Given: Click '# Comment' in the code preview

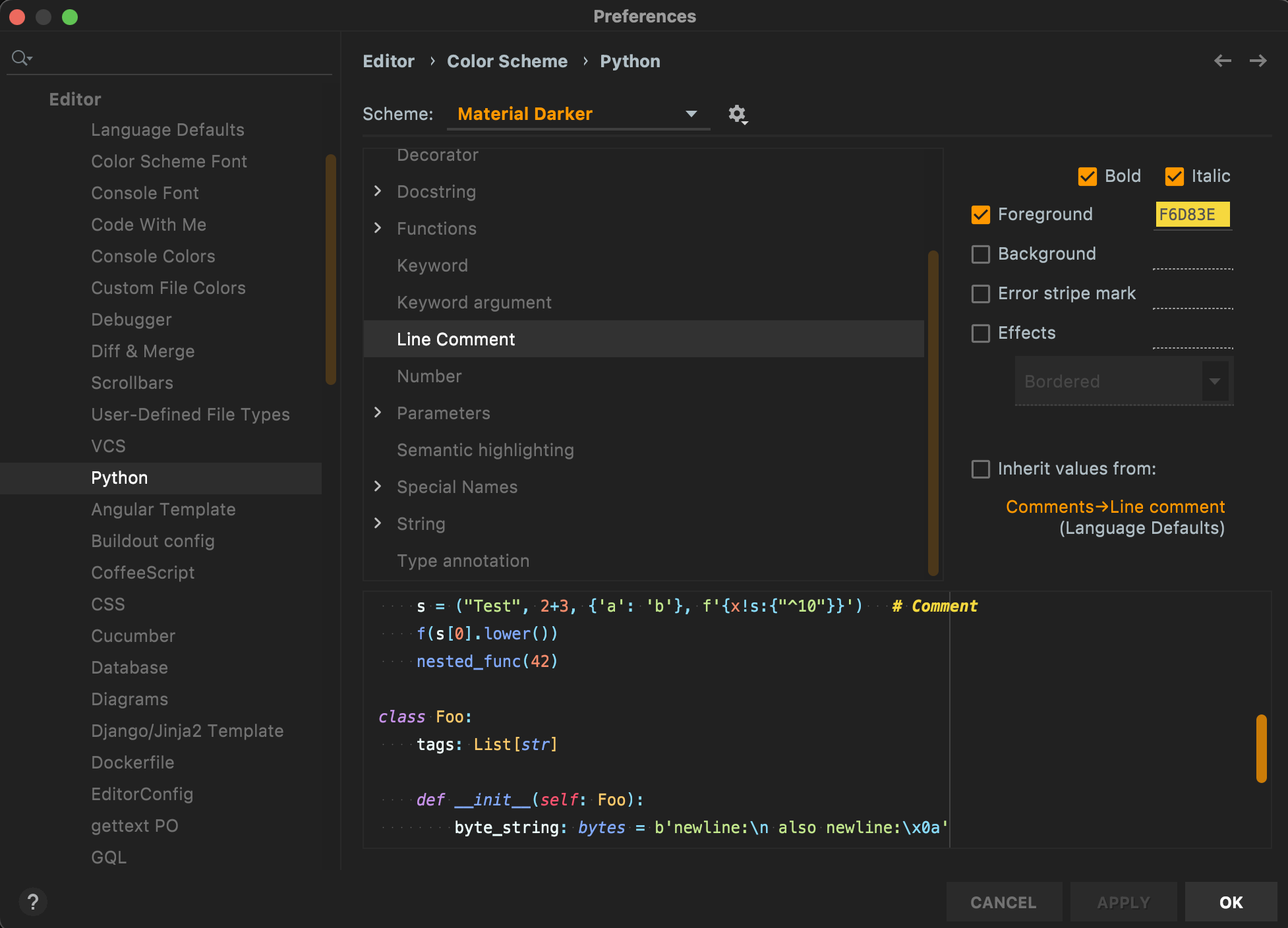Looking at the screenshot, I should 935,606.
